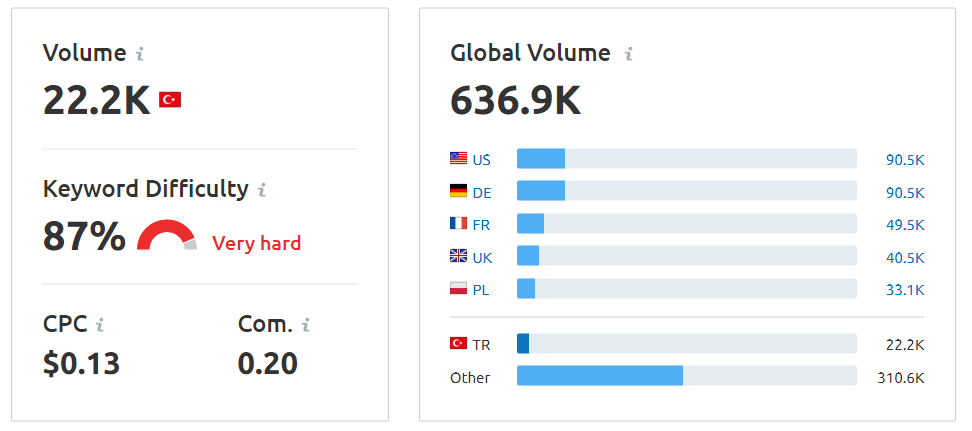Select the US flag icon

point(458,158)
